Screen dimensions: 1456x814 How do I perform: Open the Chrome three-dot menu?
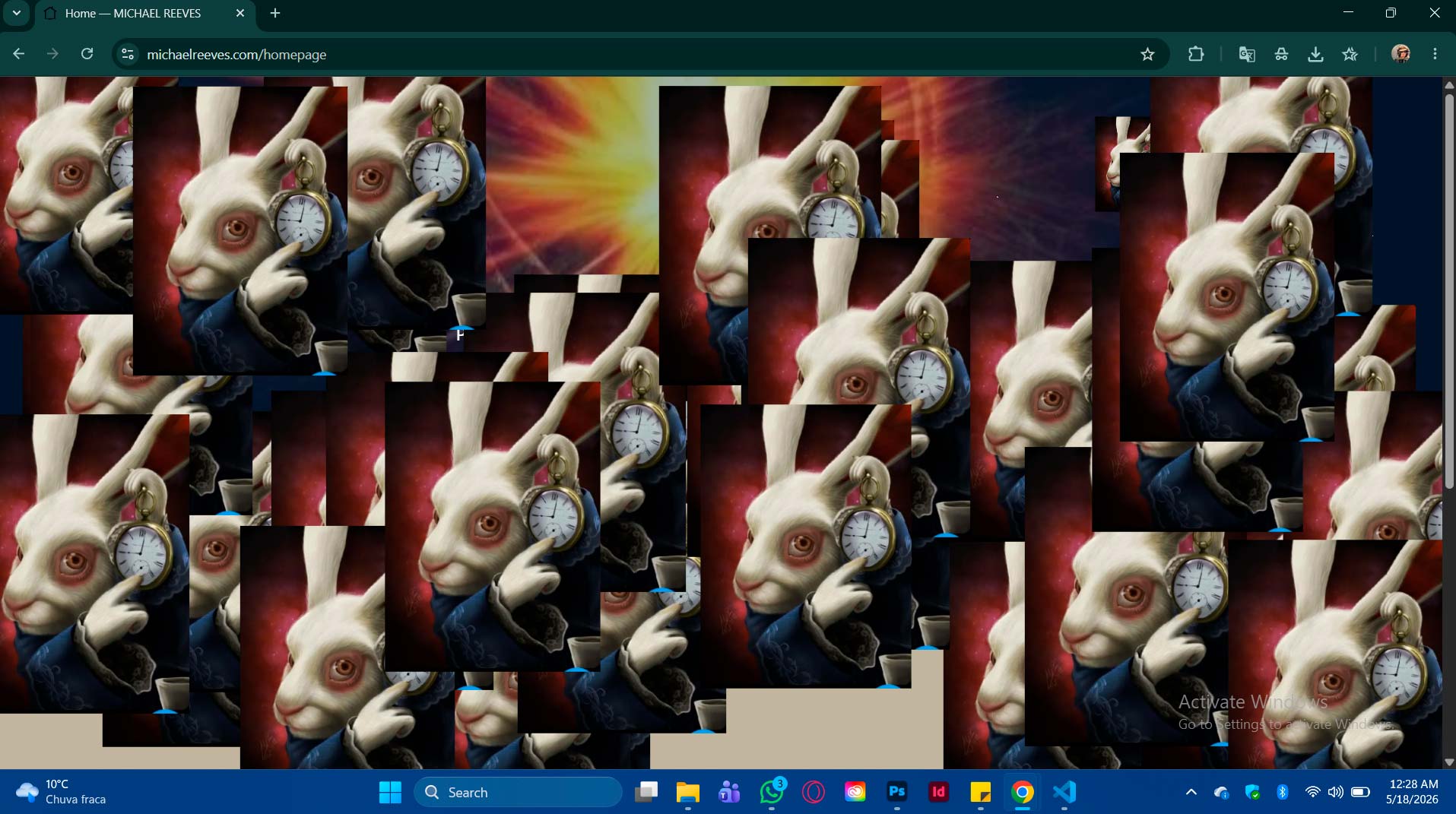click(1435, 54)
